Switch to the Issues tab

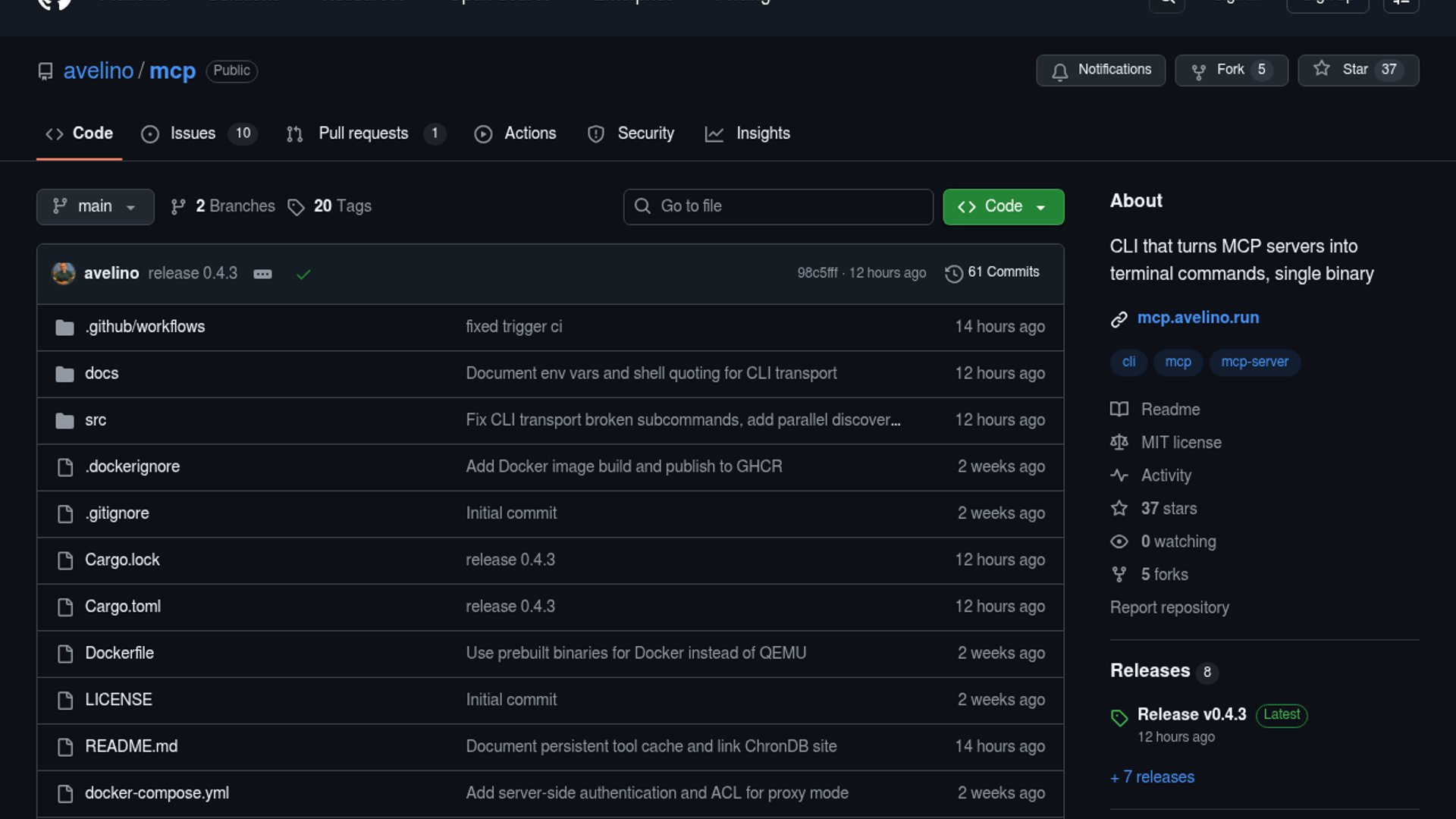[193, 133]
